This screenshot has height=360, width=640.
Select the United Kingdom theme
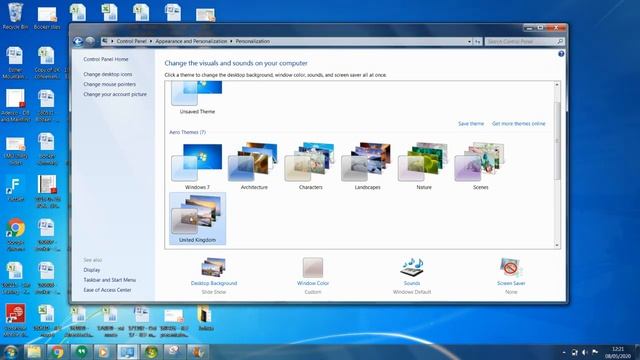pos(198,218)
